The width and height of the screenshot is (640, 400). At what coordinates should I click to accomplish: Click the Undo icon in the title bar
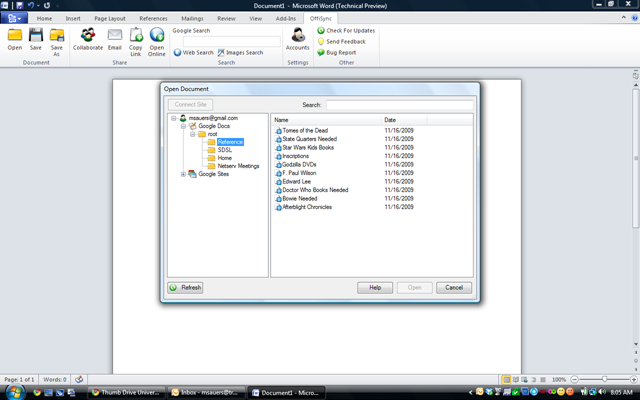pyautogui.click(x=31, y=6)
